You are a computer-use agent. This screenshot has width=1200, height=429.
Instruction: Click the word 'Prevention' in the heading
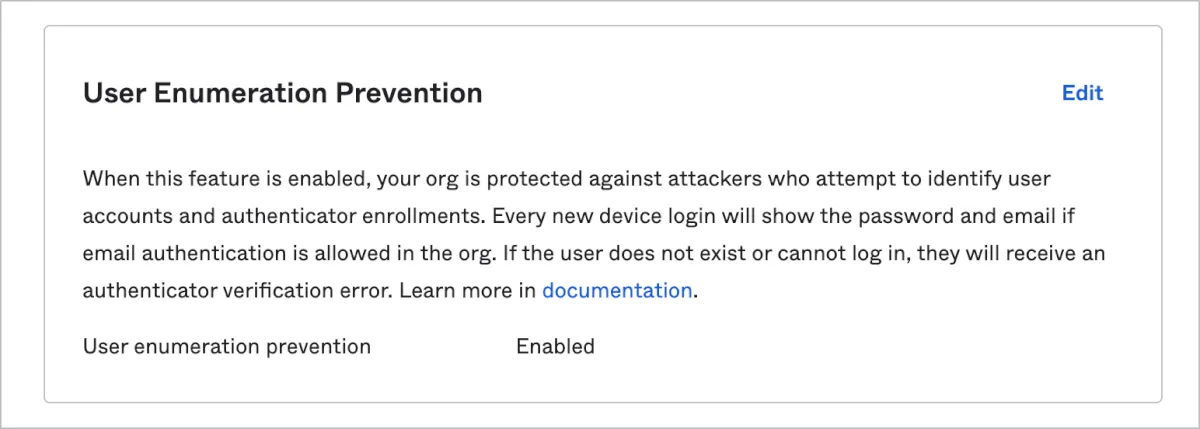point(409,94)
